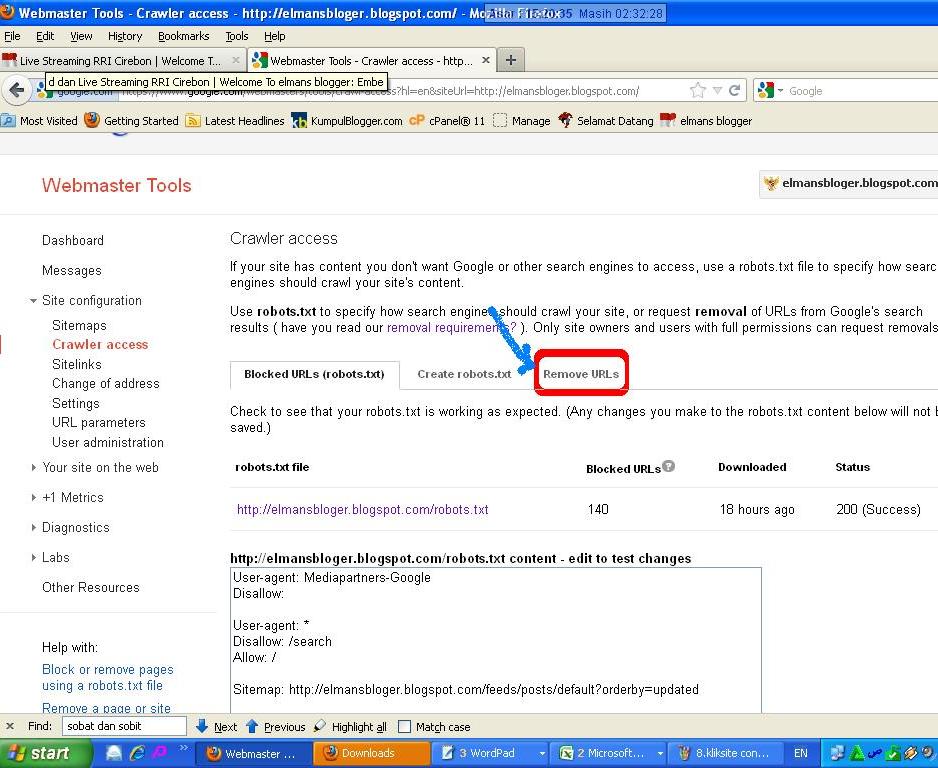This screenshot has height=768, width=938.
Task: Click the Find text field
Action: pyautogui.click(x=124, y=727)
